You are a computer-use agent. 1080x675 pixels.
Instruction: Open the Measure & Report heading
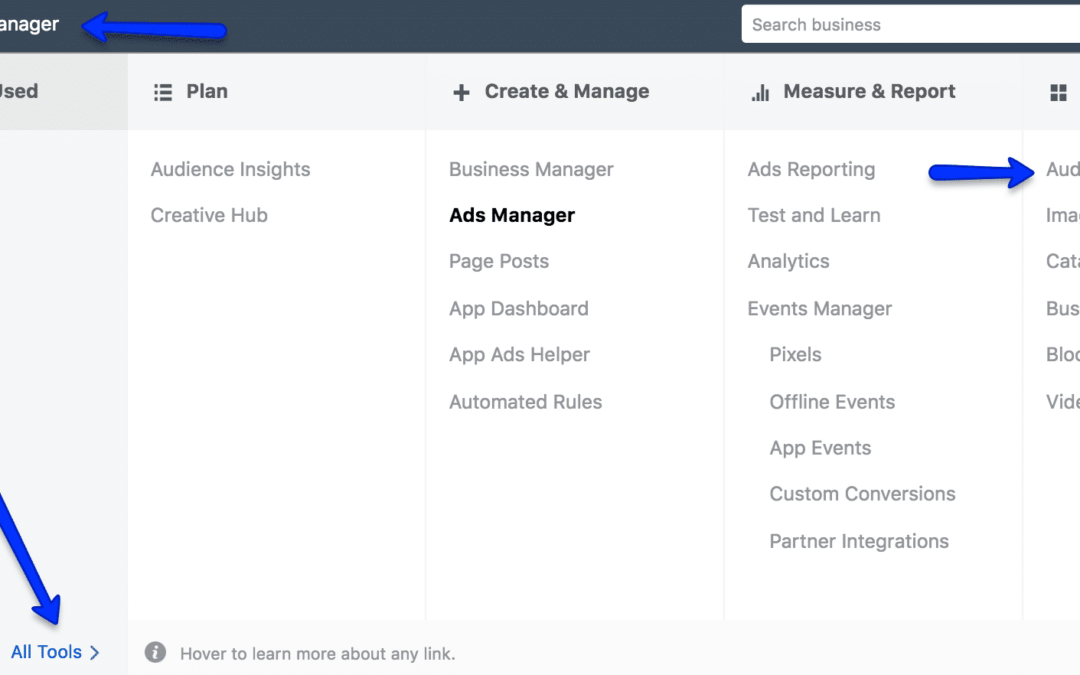click(869, 92)
